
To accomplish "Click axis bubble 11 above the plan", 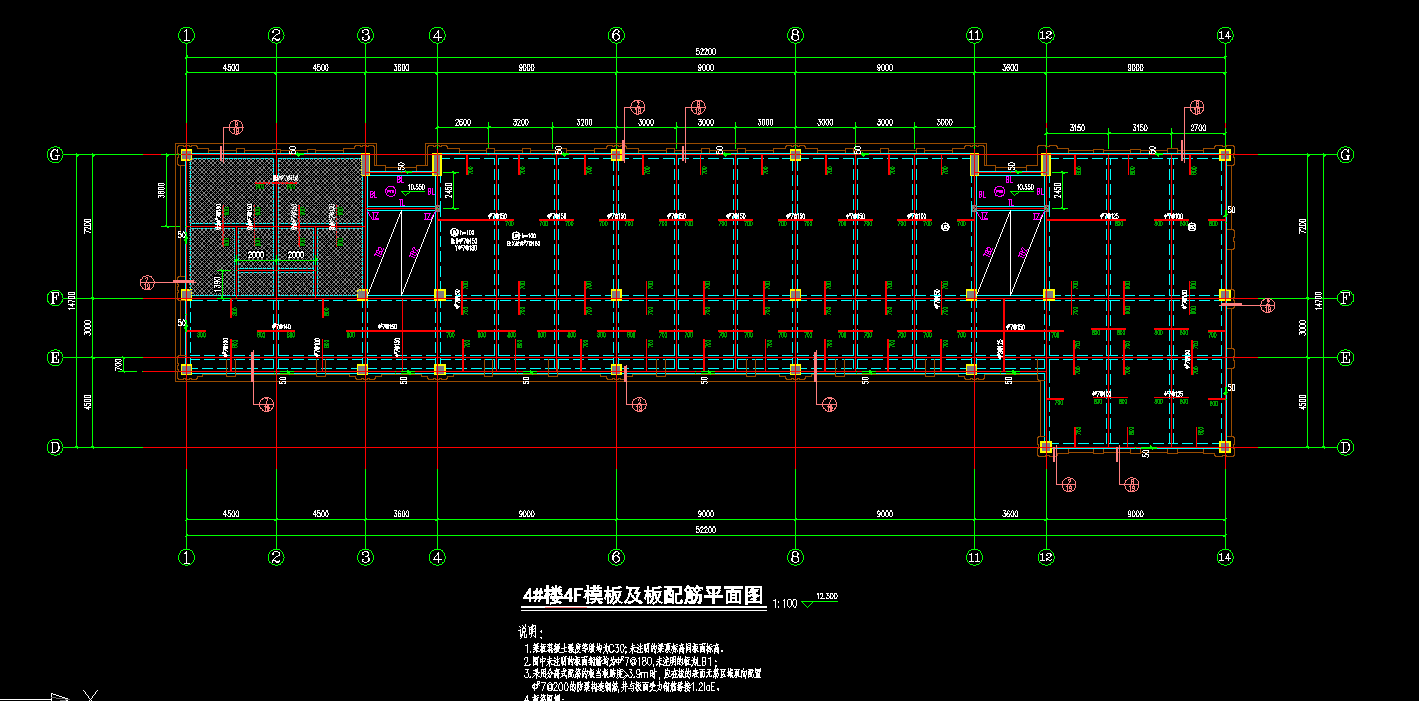I will point(974,35).
